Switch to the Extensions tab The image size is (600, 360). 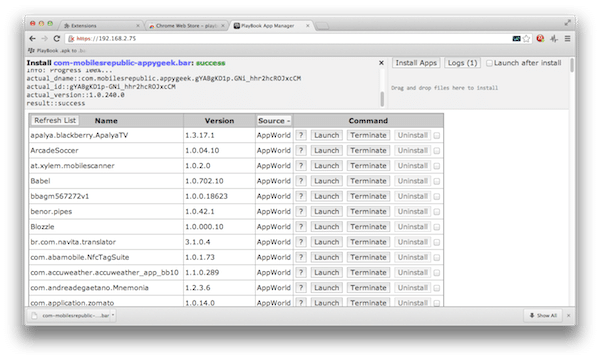point(100,26)
